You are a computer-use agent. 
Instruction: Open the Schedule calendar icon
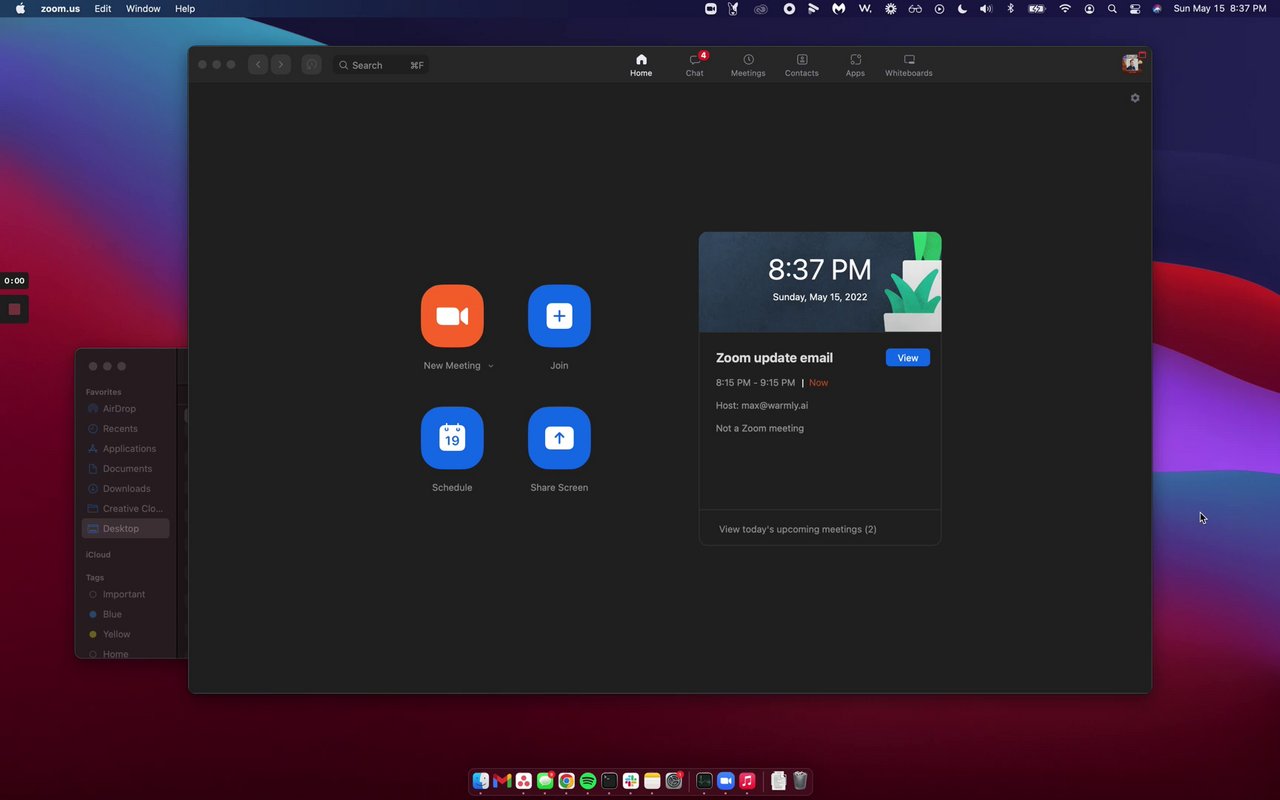[x=452, y=438]
